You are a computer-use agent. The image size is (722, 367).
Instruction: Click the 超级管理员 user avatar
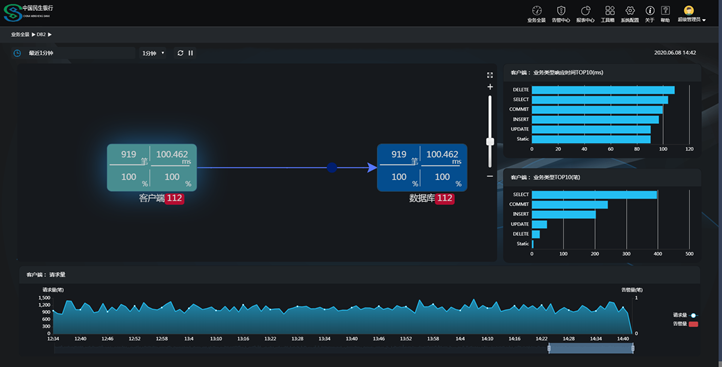[x=689, y=10]
